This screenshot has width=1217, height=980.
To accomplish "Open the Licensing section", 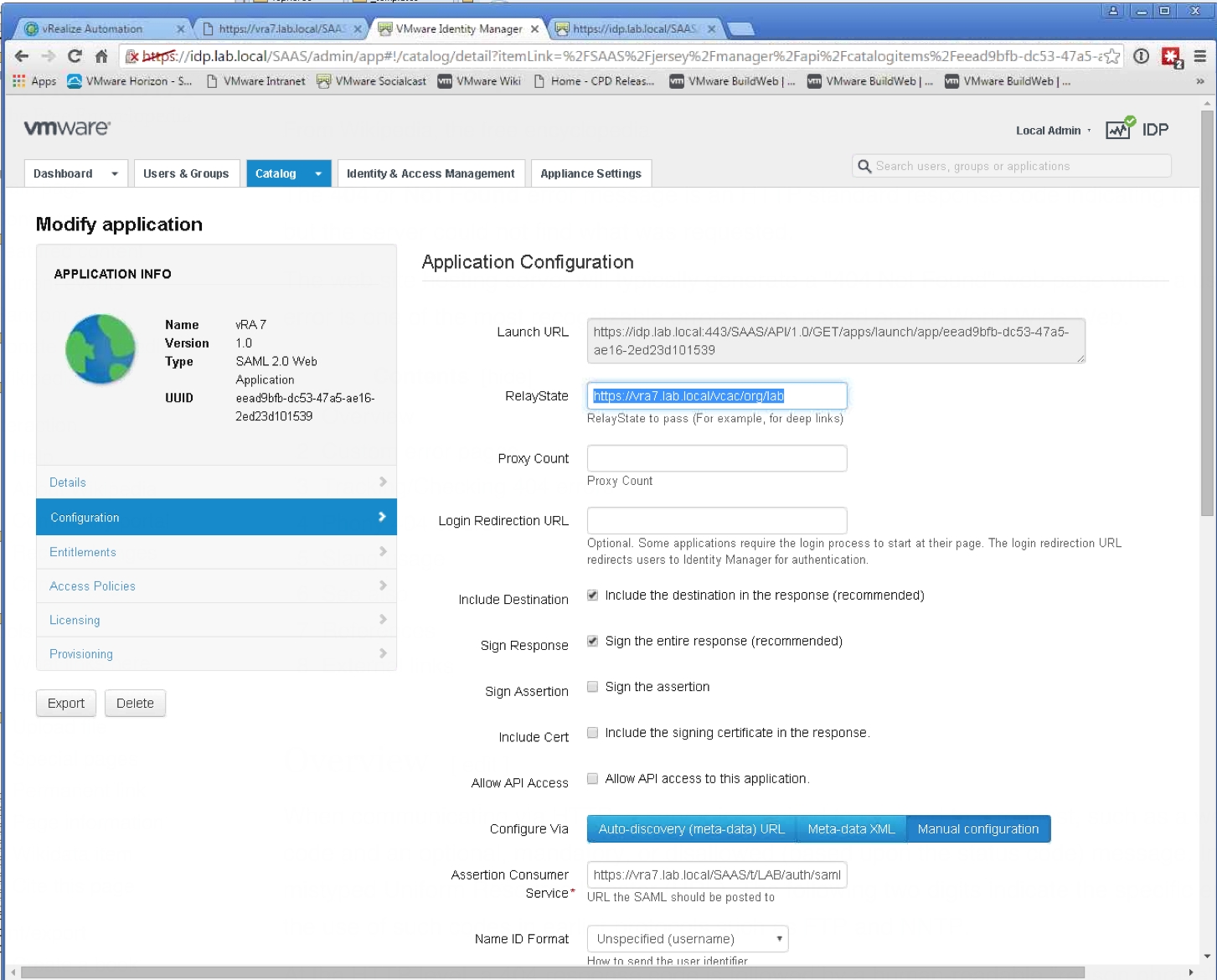I will tap(216, 620).
